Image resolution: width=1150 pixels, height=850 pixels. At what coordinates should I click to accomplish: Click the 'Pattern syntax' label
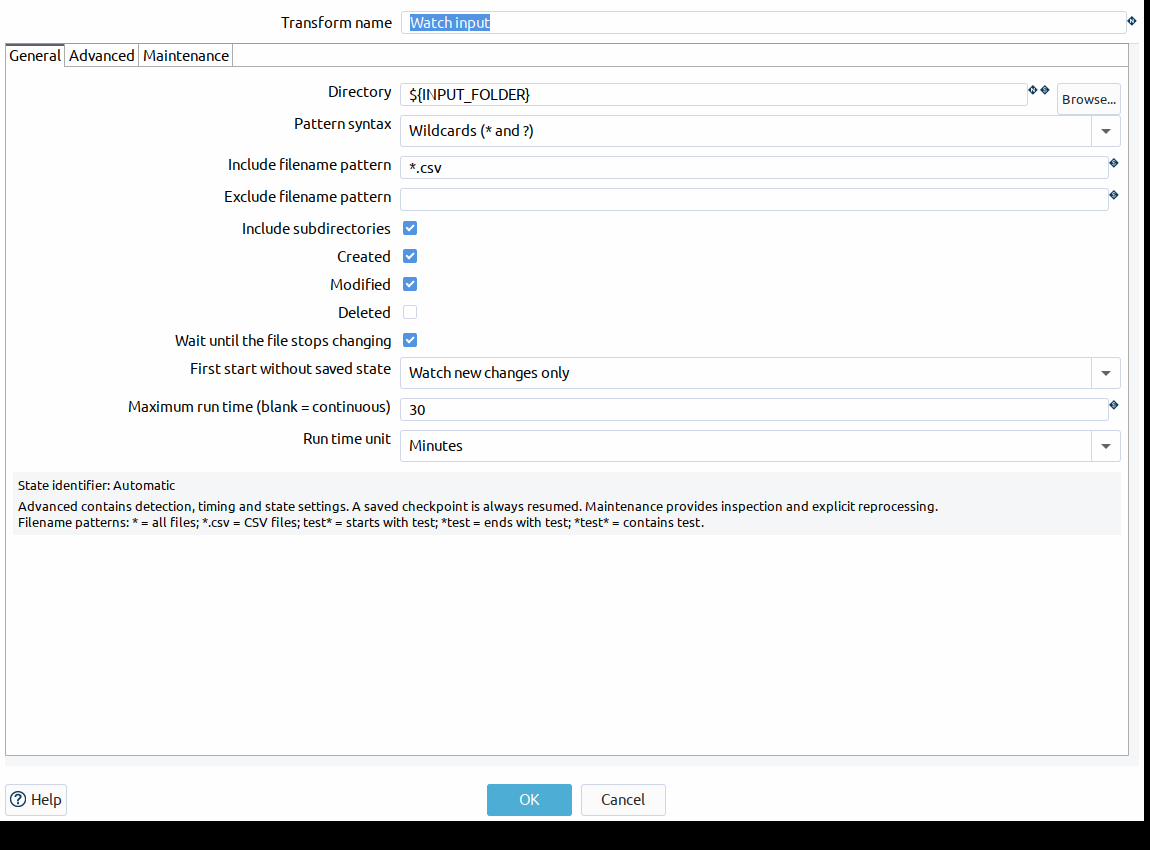pos(343,124)
